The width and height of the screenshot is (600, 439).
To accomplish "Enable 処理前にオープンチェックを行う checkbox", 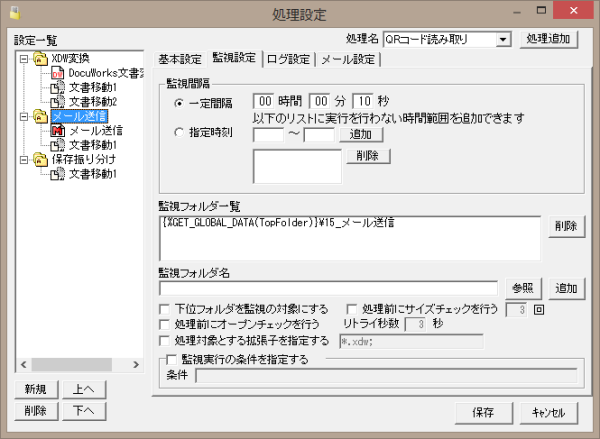I will click(165, 325).
